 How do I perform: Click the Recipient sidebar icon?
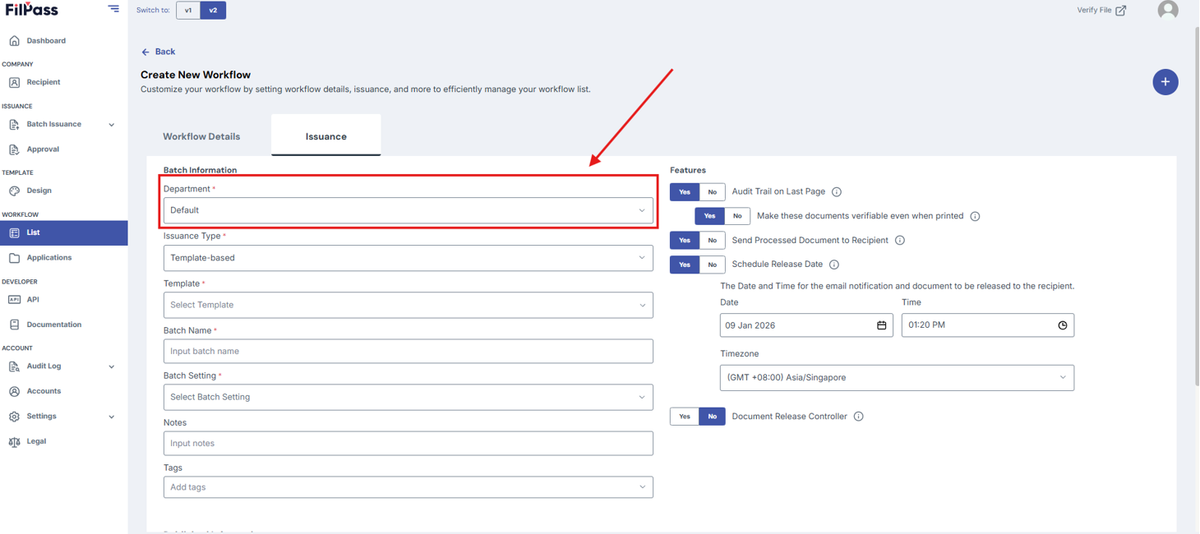[x=14, y=82]
